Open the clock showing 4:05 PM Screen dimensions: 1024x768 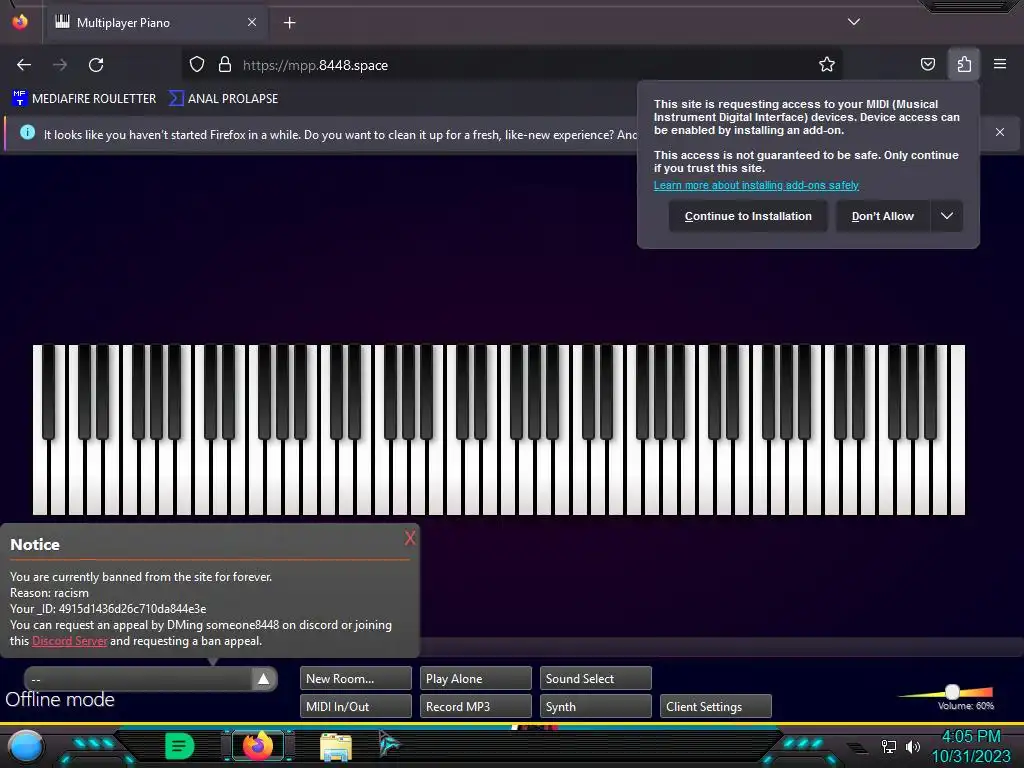(971, 746)
